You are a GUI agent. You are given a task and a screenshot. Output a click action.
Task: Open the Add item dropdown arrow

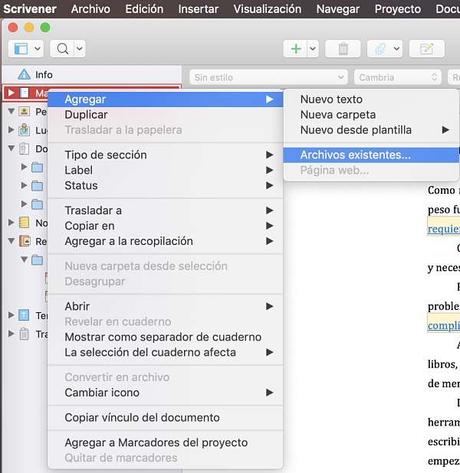312,49
